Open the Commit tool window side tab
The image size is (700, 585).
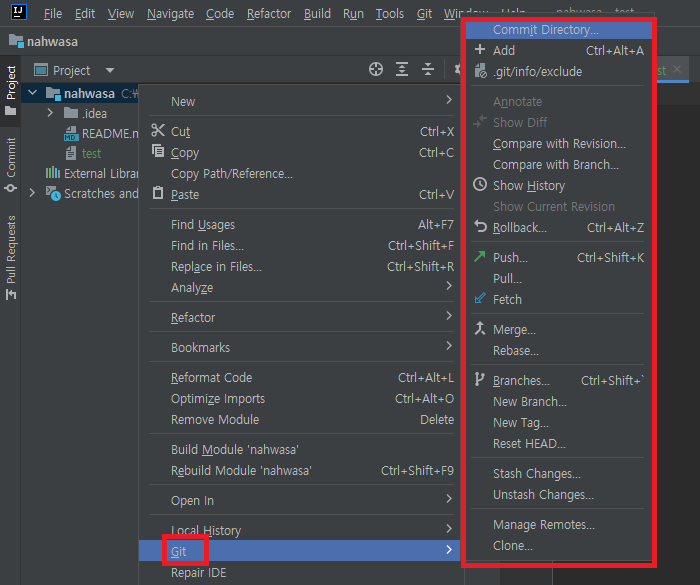click(11, 165)
